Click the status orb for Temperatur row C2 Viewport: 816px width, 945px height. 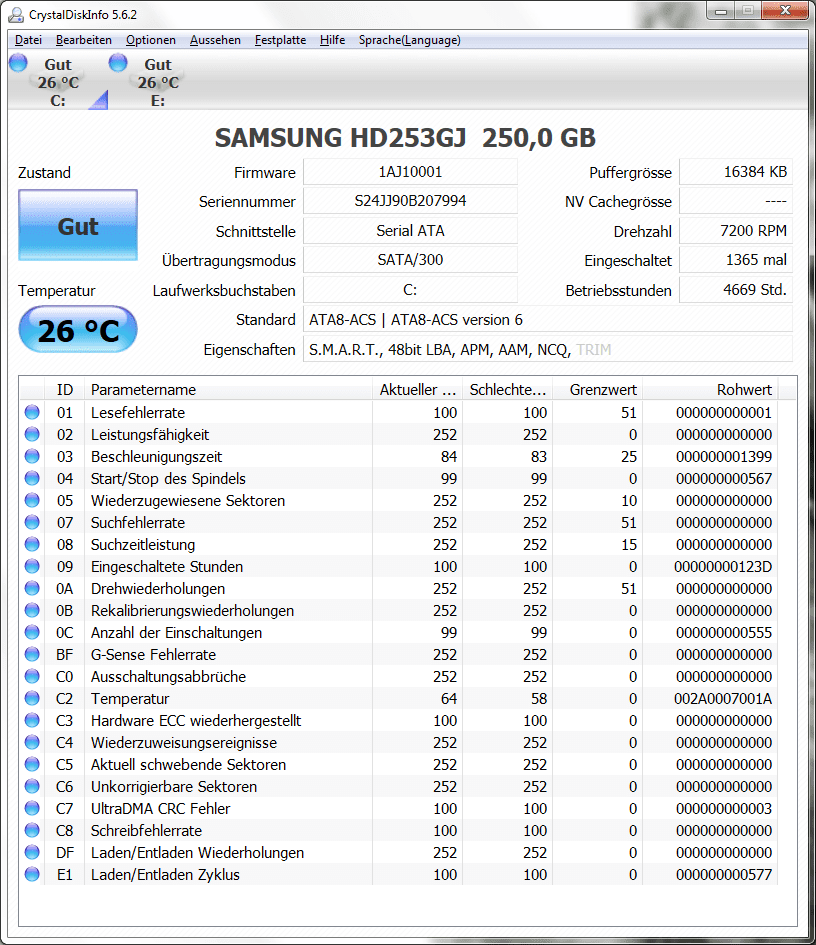click(x=32, y=699)
